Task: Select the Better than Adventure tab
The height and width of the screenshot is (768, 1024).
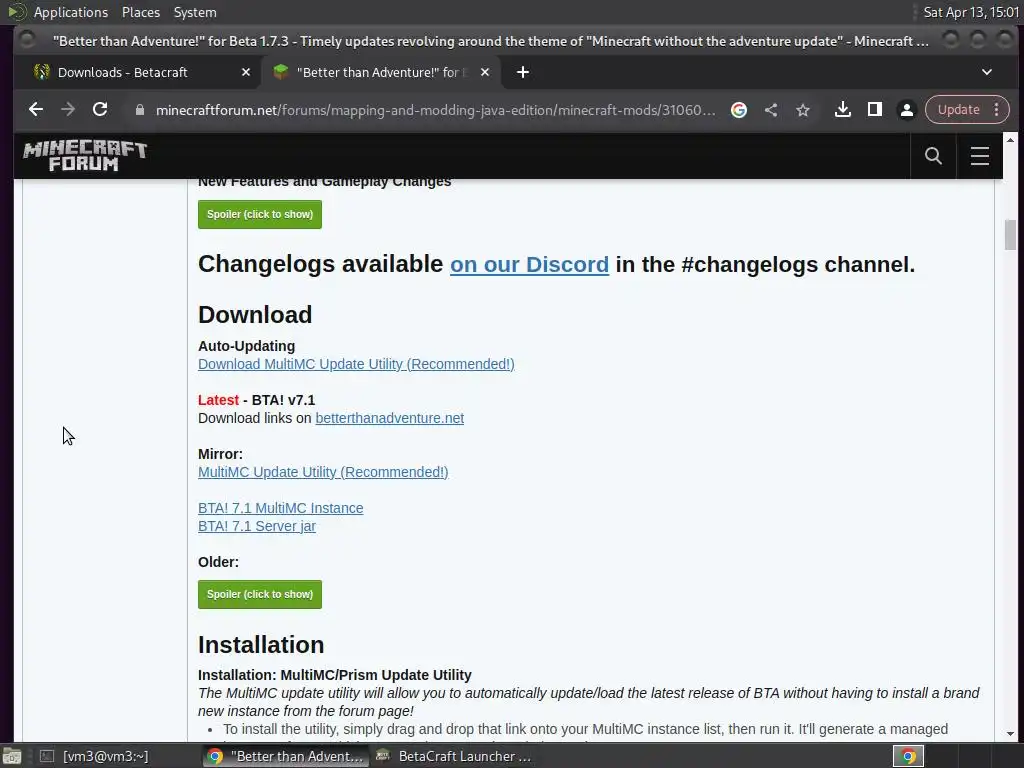Action: point(381,72)
